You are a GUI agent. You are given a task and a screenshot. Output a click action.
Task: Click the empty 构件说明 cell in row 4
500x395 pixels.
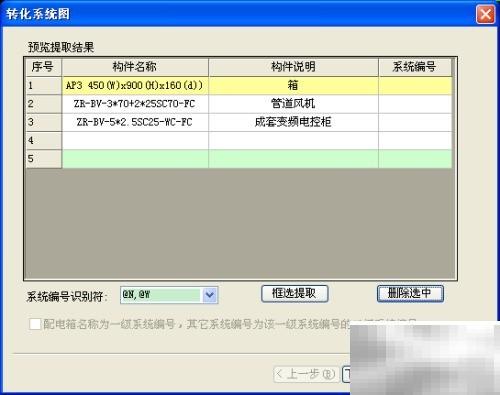click(x=293, y=141)
